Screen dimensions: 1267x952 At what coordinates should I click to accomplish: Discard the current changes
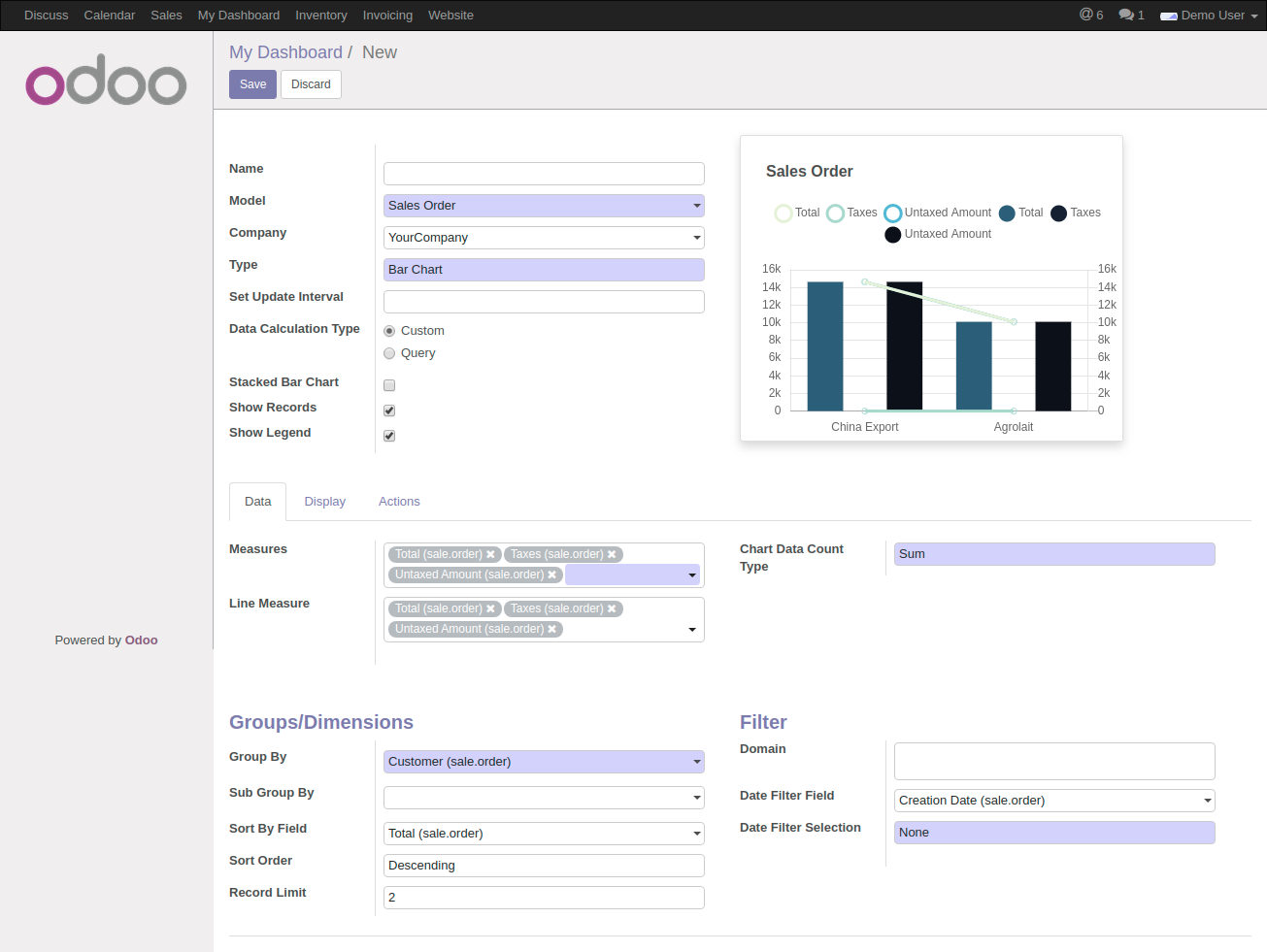pos(311,84)
